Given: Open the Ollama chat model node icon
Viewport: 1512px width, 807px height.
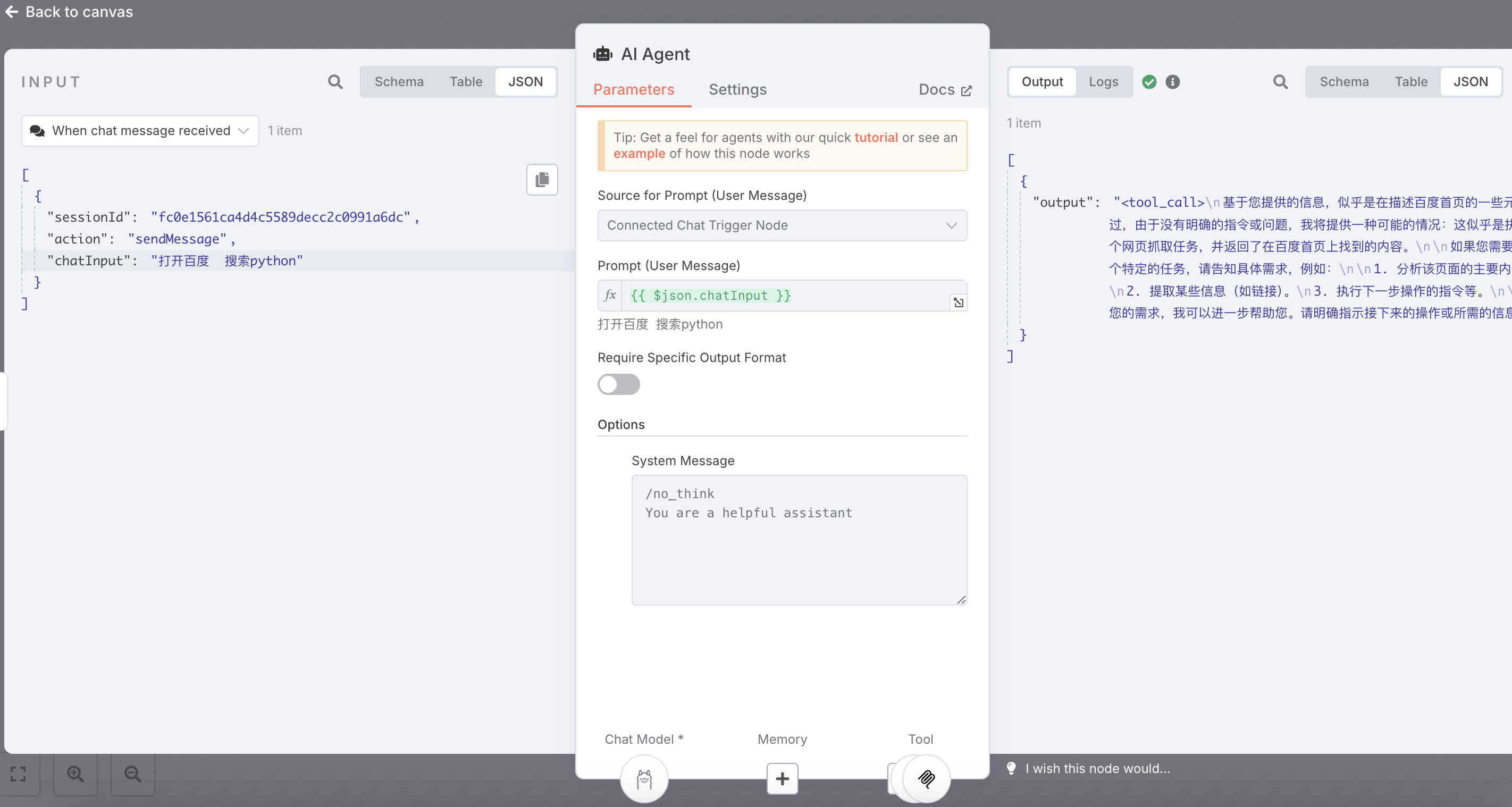Looking at the screenshot, I should pyautogui.click(x=644, y=779).
